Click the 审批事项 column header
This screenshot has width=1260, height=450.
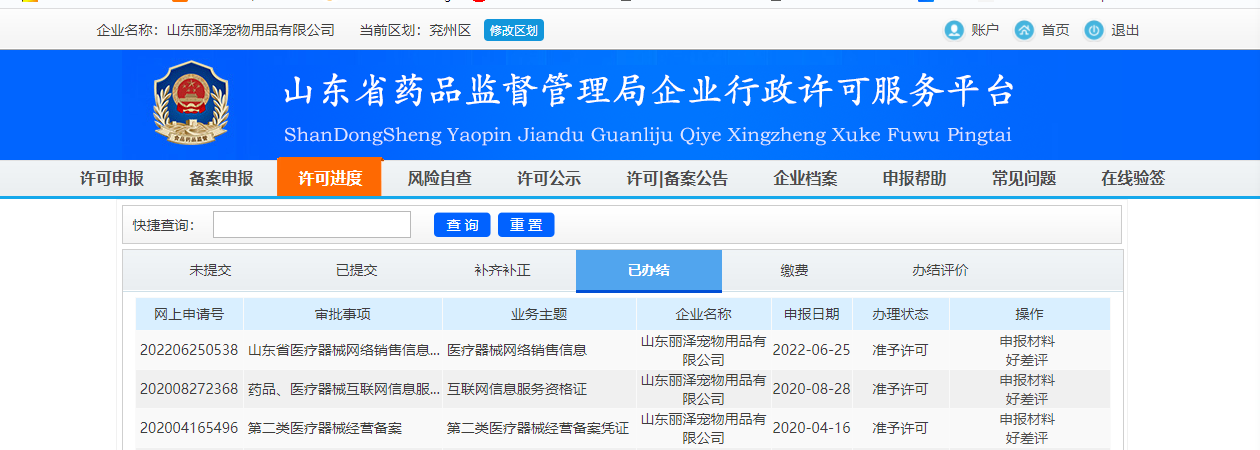343,314
